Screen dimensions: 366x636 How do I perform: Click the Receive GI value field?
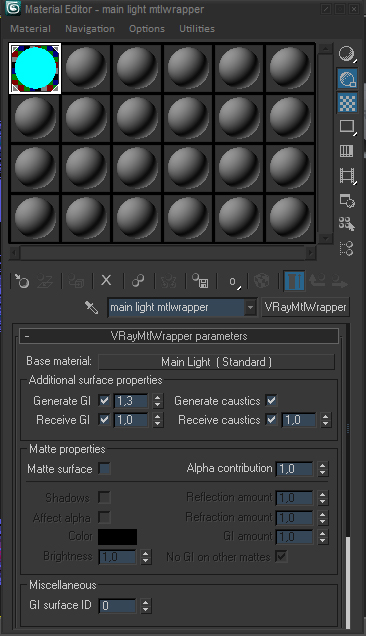pyautogui.click(x=131, y=420)
